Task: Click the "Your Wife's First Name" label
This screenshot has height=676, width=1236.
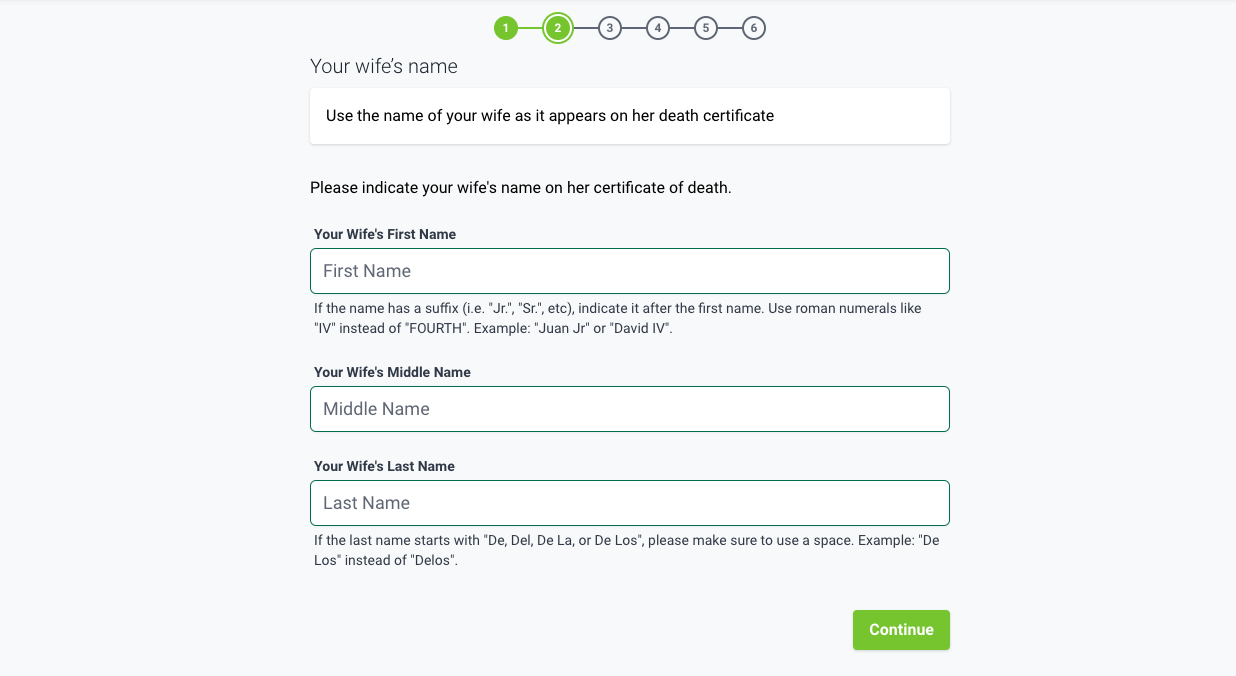Action: click(x=385, y=234)
